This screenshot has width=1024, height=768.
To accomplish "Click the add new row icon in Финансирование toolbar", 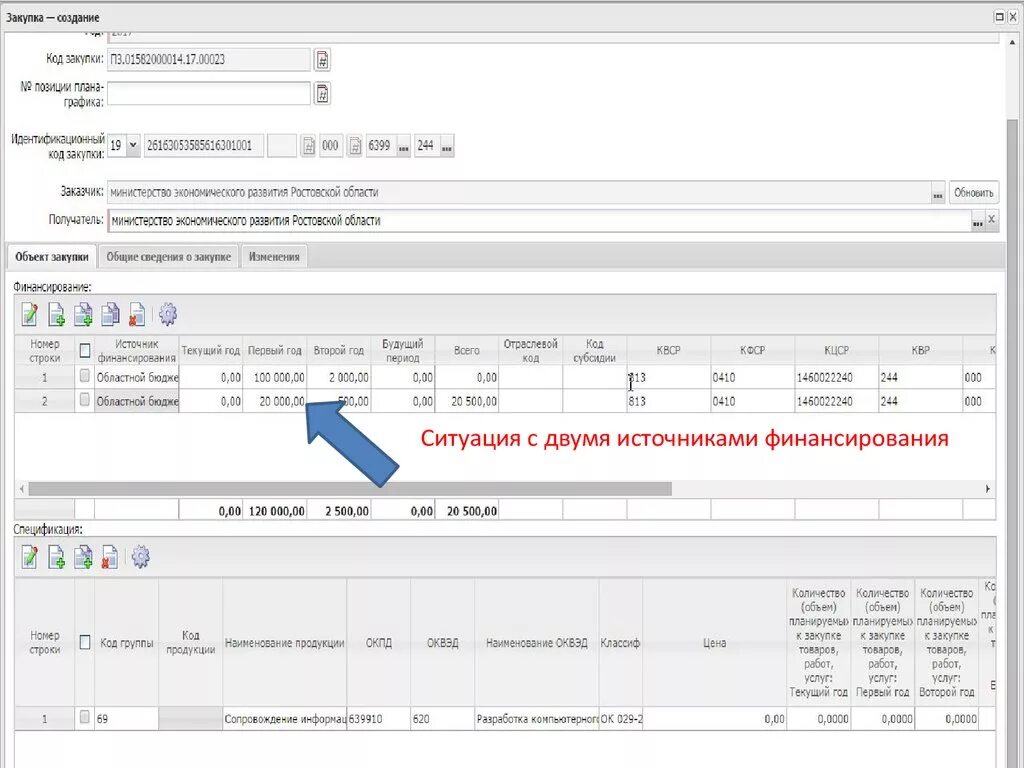I will coord(56,314).
